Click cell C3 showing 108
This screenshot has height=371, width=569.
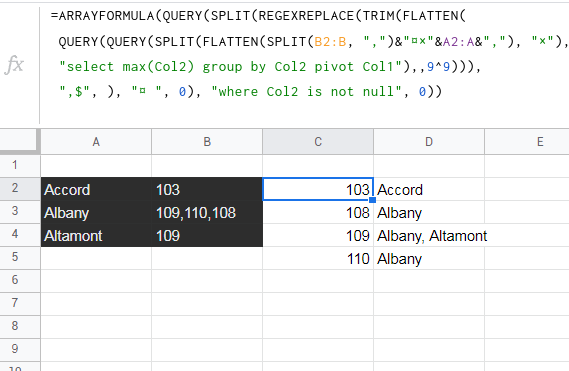coord(318,212)
